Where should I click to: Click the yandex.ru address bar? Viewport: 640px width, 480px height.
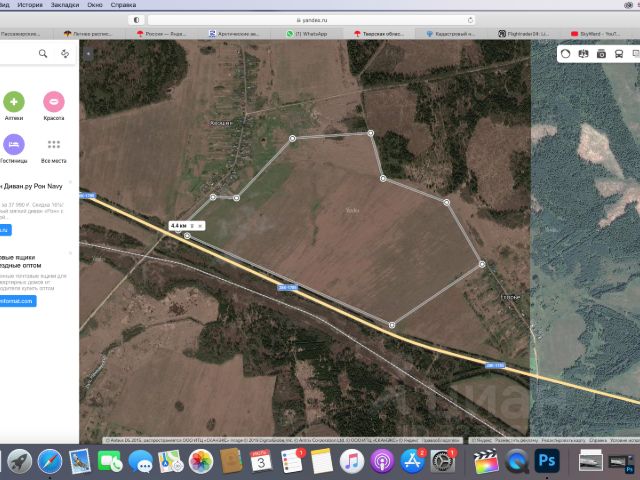[311, 20]
